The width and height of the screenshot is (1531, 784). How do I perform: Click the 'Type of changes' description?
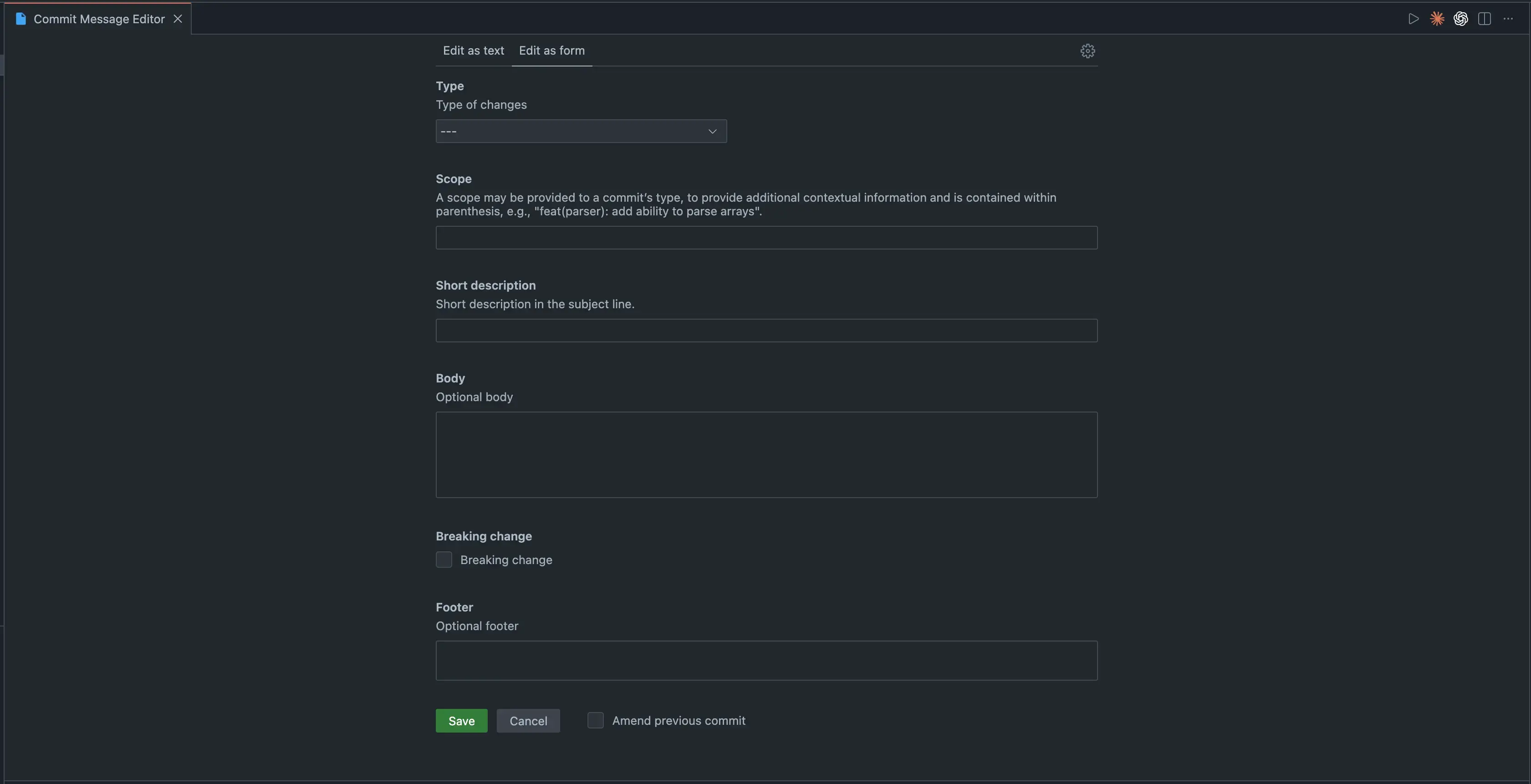tap(481, 105)
